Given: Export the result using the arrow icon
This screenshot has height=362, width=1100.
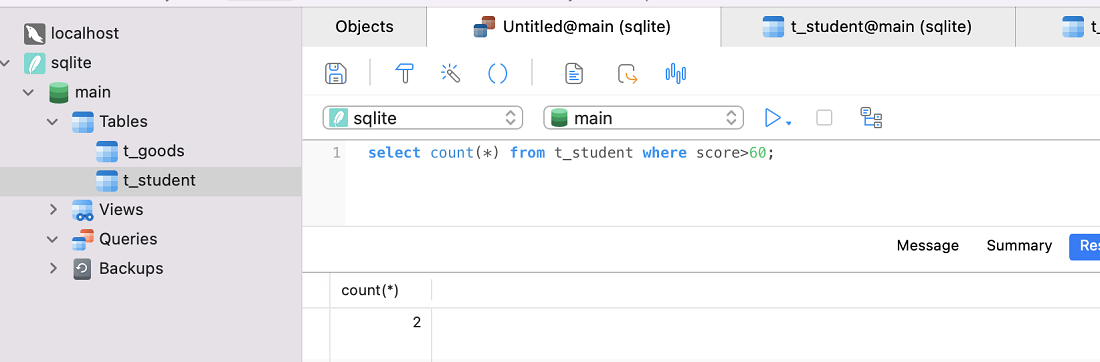Looking at the screenshot, I should [x=627, y=74].
